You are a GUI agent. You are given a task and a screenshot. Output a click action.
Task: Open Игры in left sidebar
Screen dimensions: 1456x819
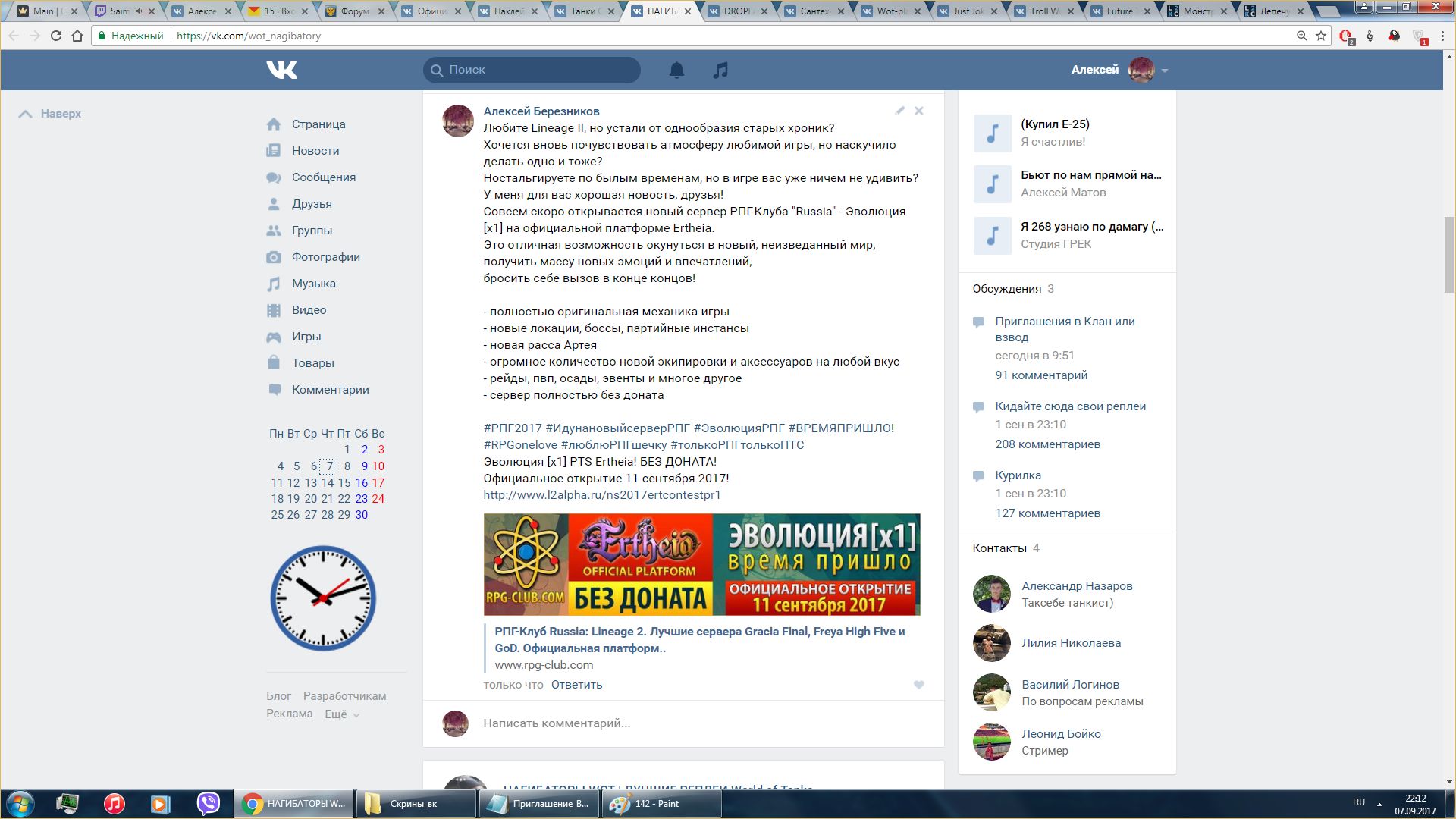point(306,337)
